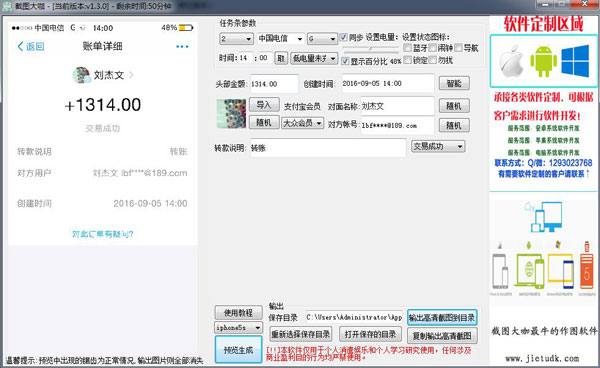
Task: Click the 头部金额 field showing 1314.00
Action: [274, 84]
